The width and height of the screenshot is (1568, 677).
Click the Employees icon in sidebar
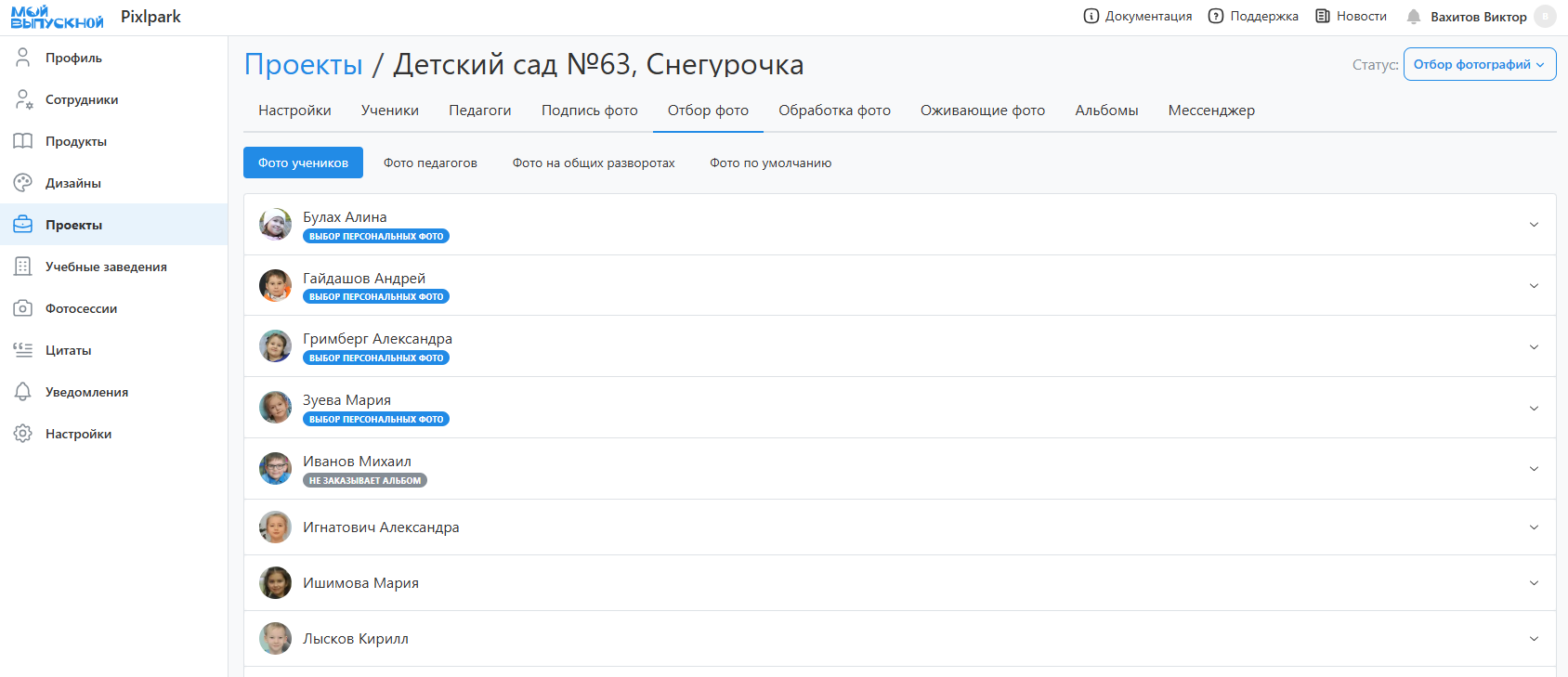pos(23,99)
